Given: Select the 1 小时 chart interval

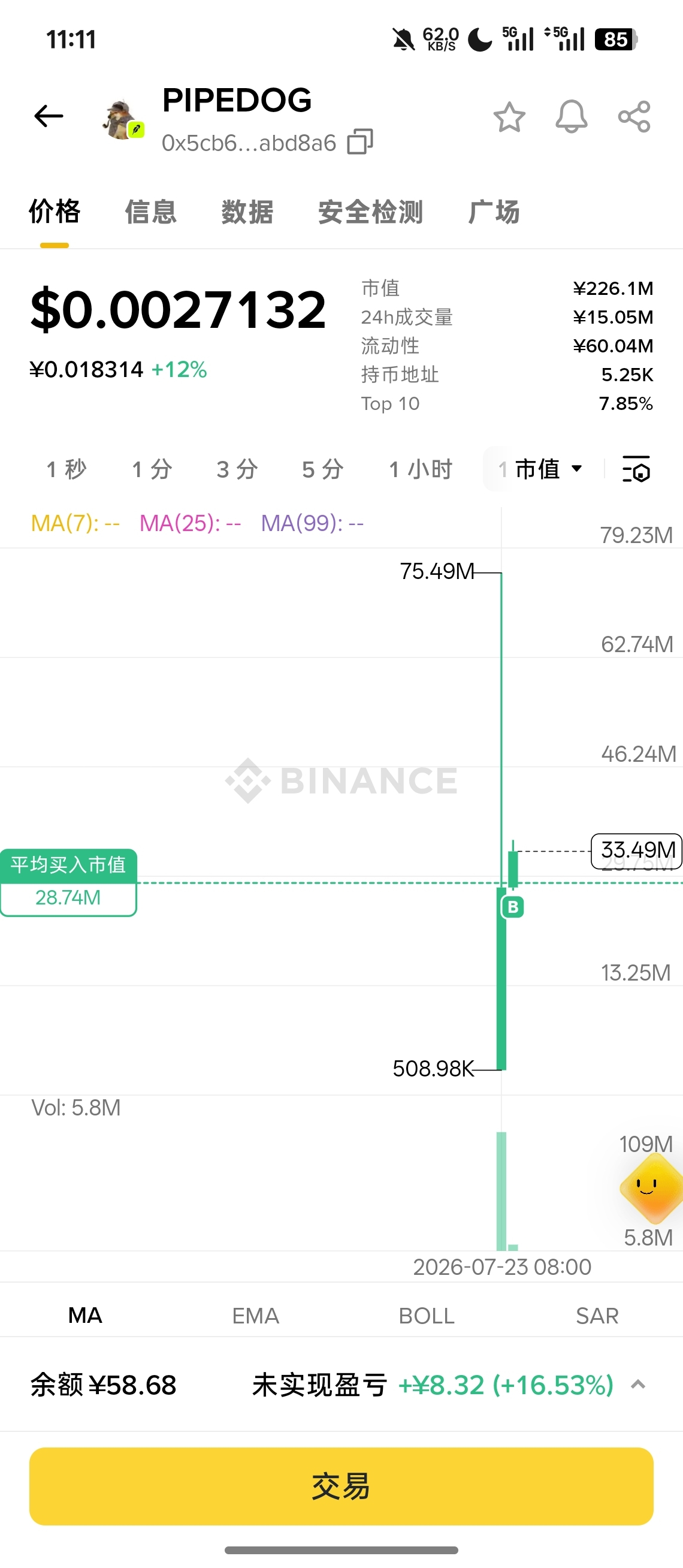Looking at the screenshot, I should coord(421,469).
